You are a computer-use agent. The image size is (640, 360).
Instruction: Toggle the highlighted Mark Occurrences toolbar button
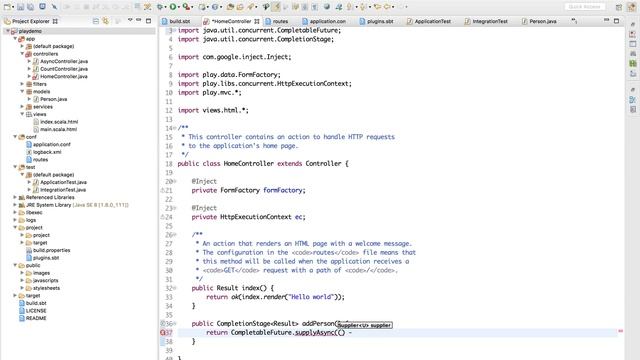[x=276, y=7]
